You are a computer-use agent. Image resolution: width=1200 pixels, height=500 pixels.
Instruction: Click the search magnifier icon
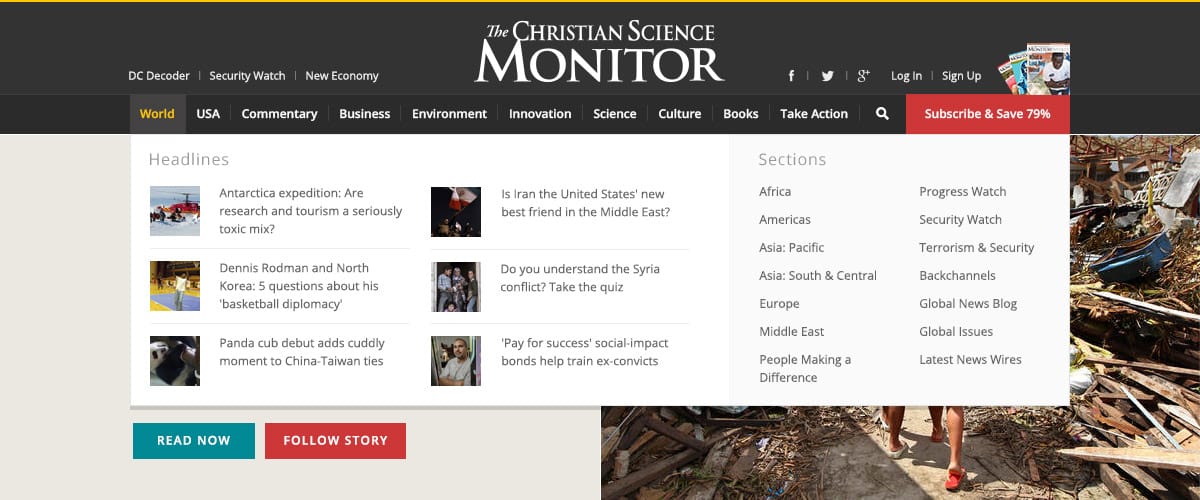[x=882, y=114]
